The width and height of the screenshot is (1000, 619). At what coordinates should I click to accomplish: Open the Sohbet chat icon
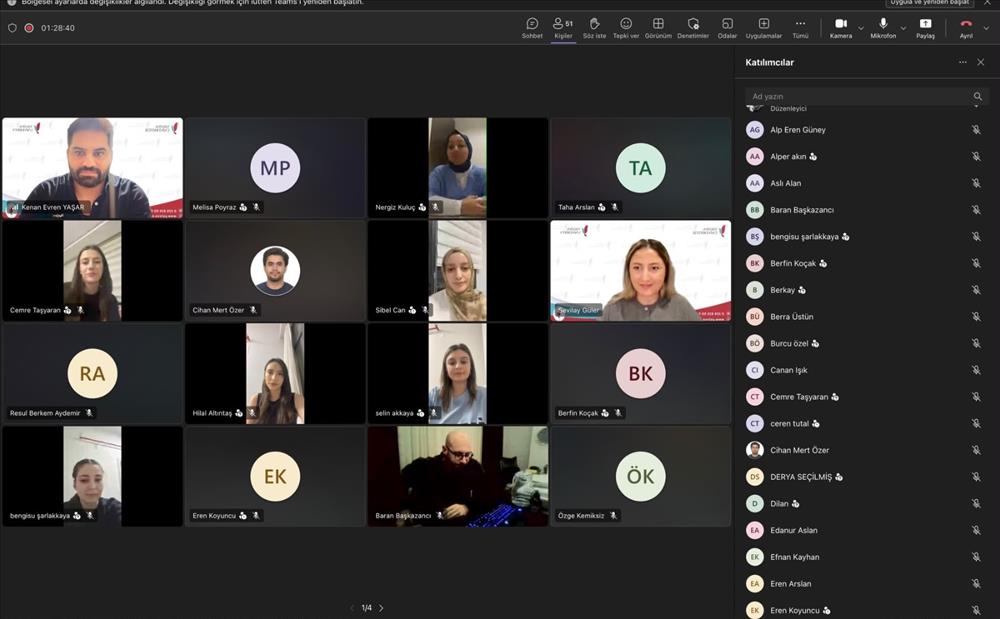[x=532, y=27]
